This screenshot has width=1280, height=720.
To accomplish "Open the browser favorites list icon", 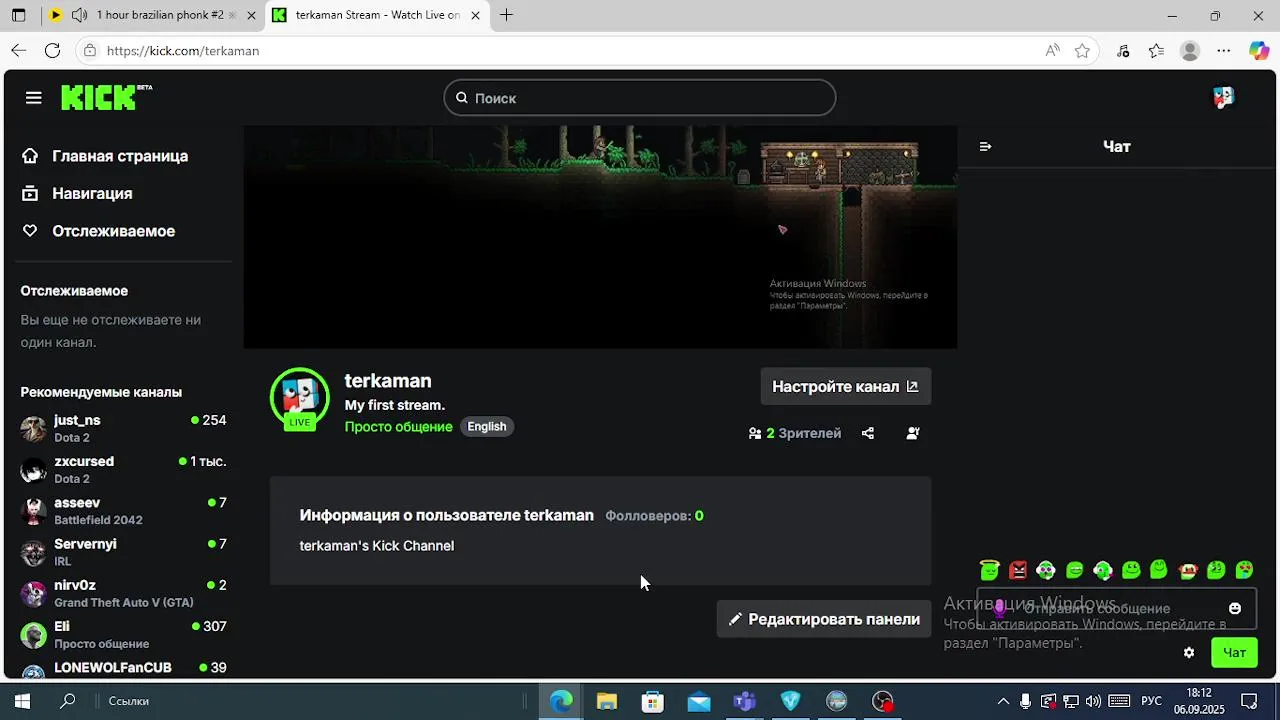I will [x=1156, y=50].
